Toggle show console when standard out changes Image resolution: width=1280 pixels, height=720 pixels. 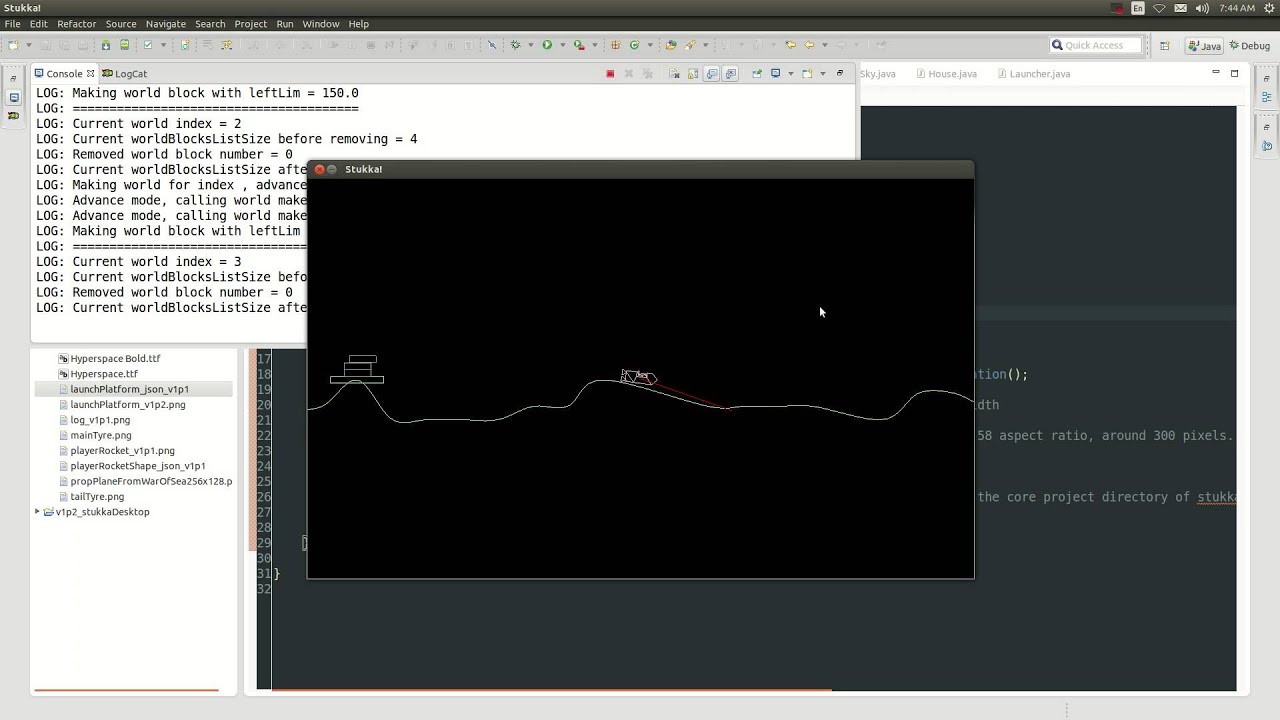(x=711, y=73)
